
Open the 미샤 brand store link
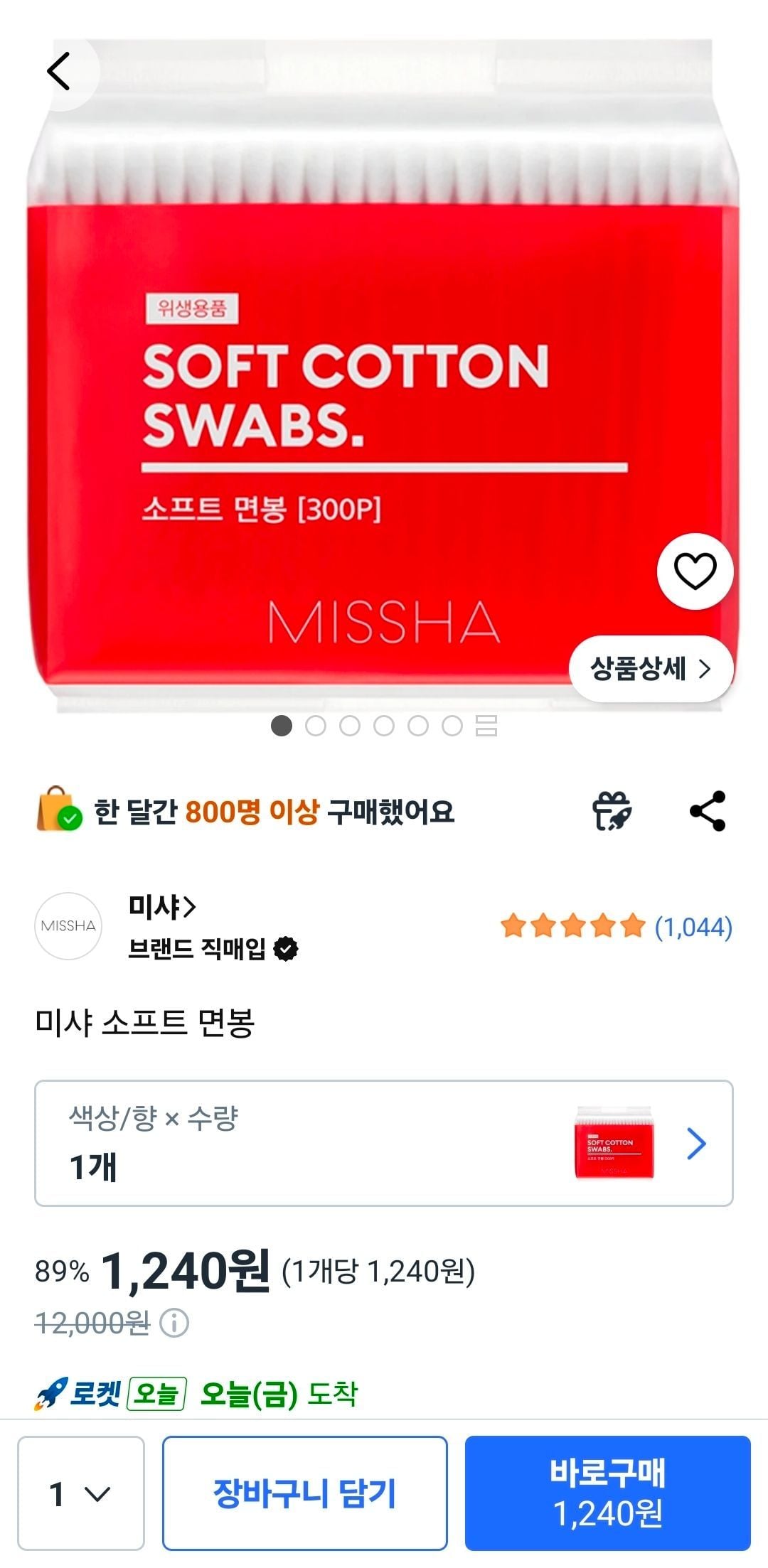[x=161, y=906]
